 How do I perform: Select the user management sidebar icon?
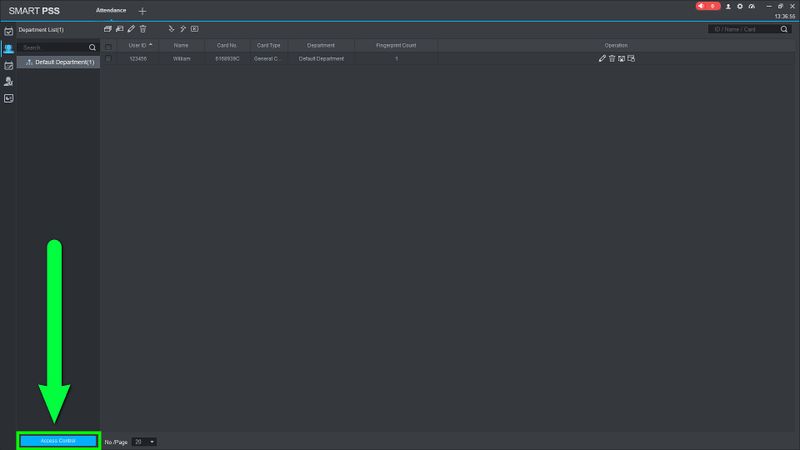8,49
